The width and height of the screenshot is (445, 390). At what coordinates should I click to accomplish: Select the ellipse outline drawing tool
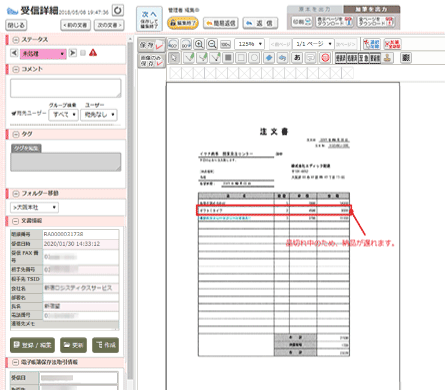pos(254,58)
